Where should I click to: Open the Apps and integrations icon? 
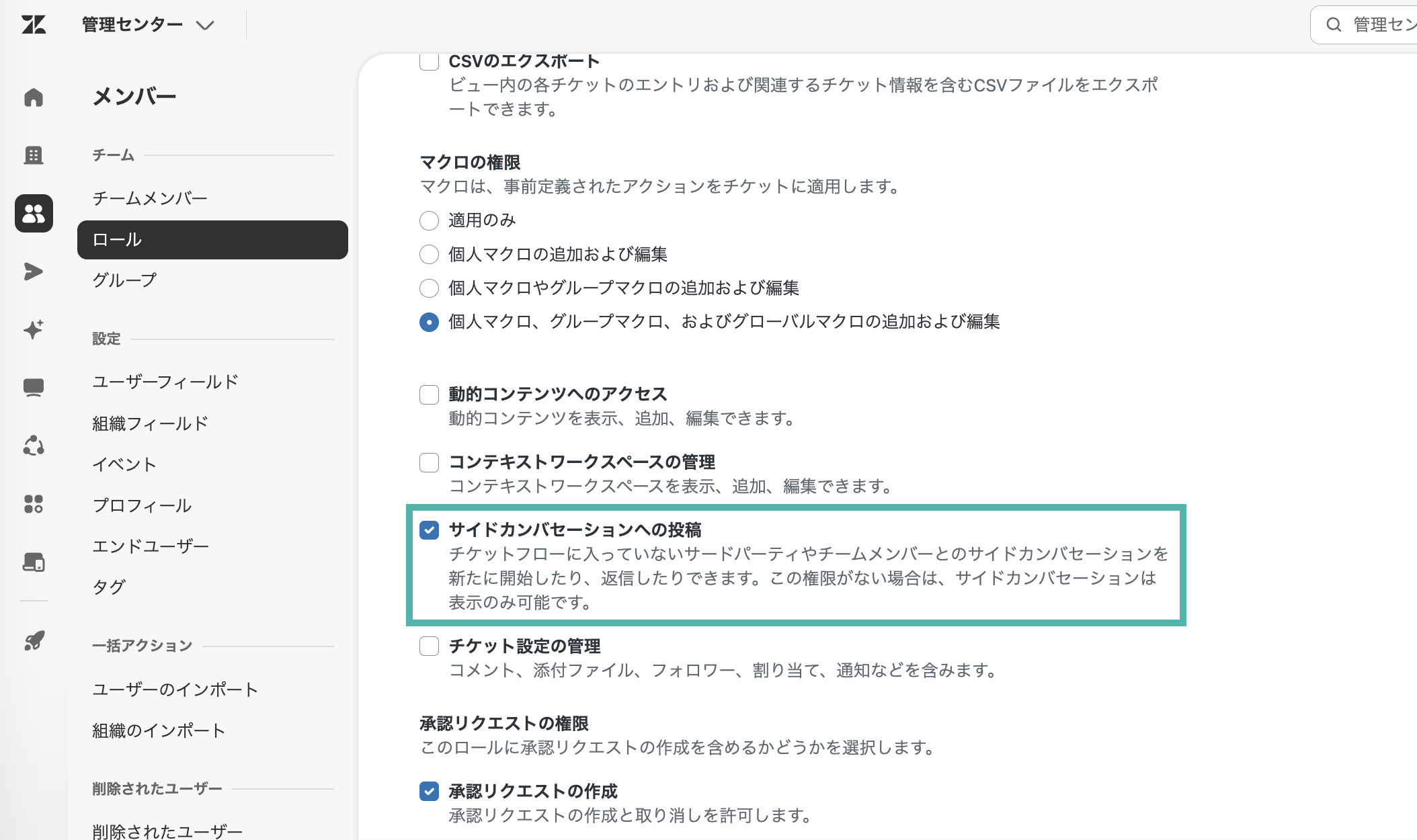click(34, 504)
